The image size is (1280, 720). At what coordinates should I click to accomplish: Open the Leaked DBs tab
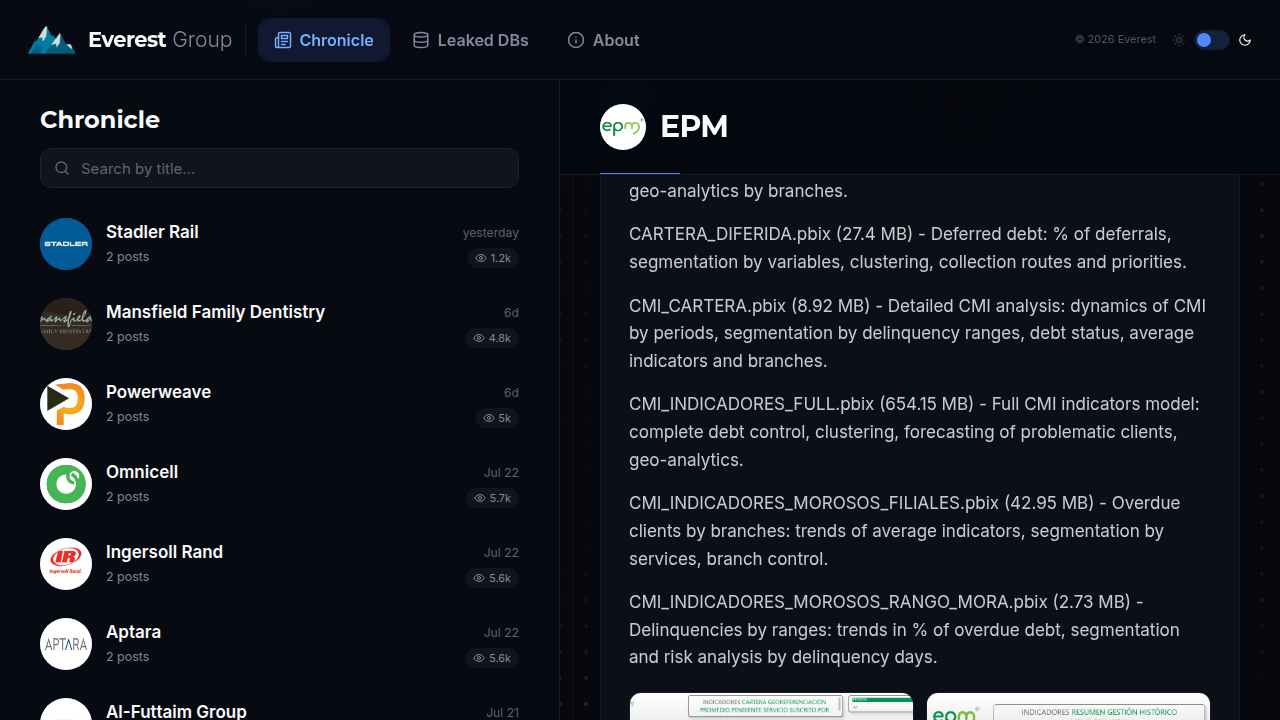(470, 40)
